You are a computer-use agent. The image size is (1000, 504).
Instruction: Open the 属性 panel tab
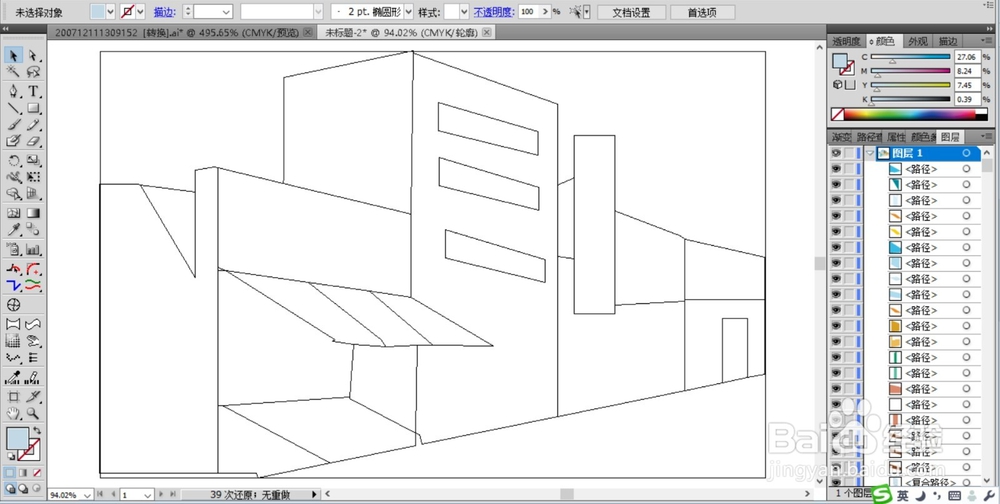click(x=896, y=137)
